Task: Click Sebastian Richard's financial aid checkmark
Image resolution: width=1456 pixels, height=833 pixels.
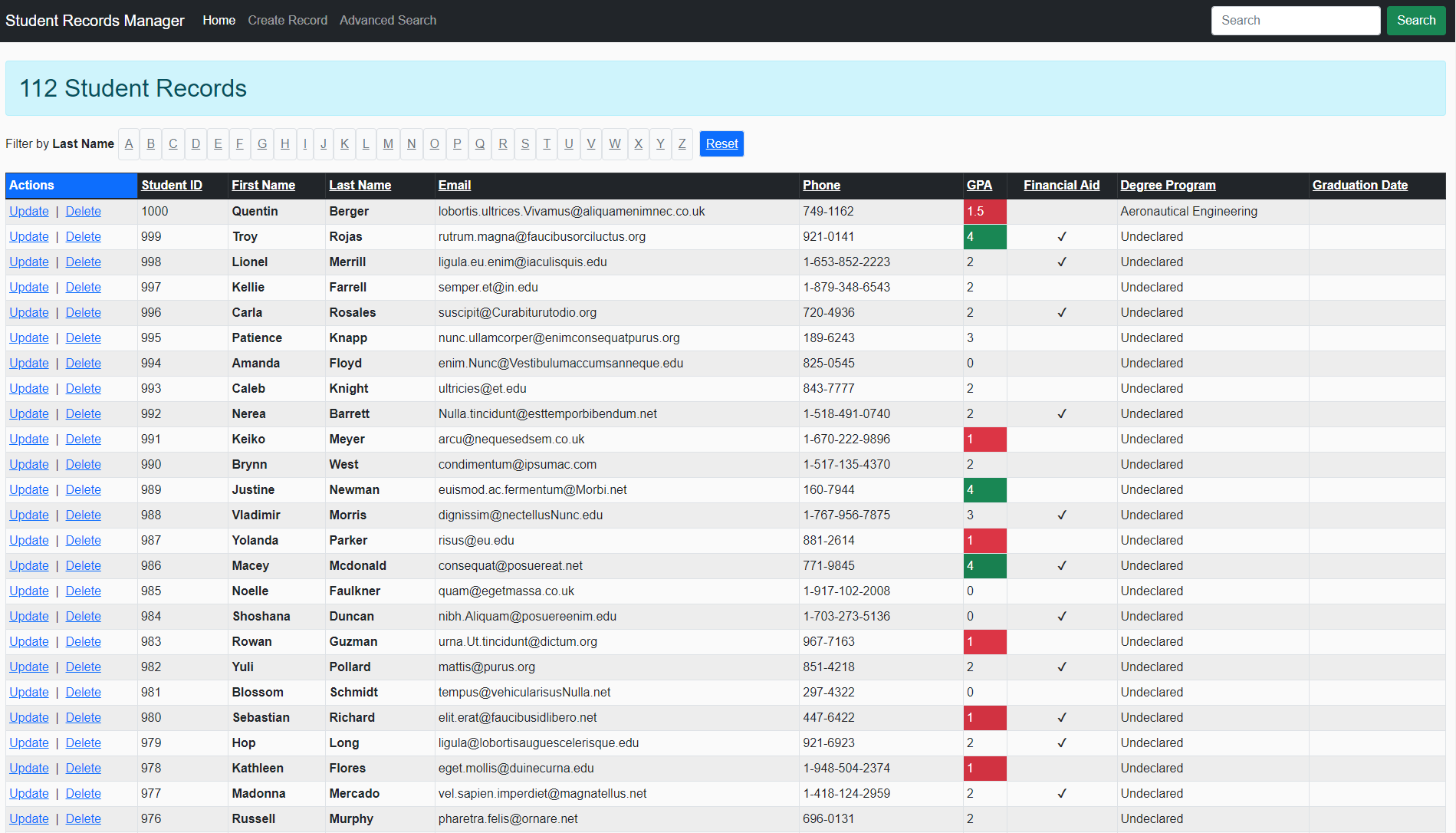Action: (1062, 718)
